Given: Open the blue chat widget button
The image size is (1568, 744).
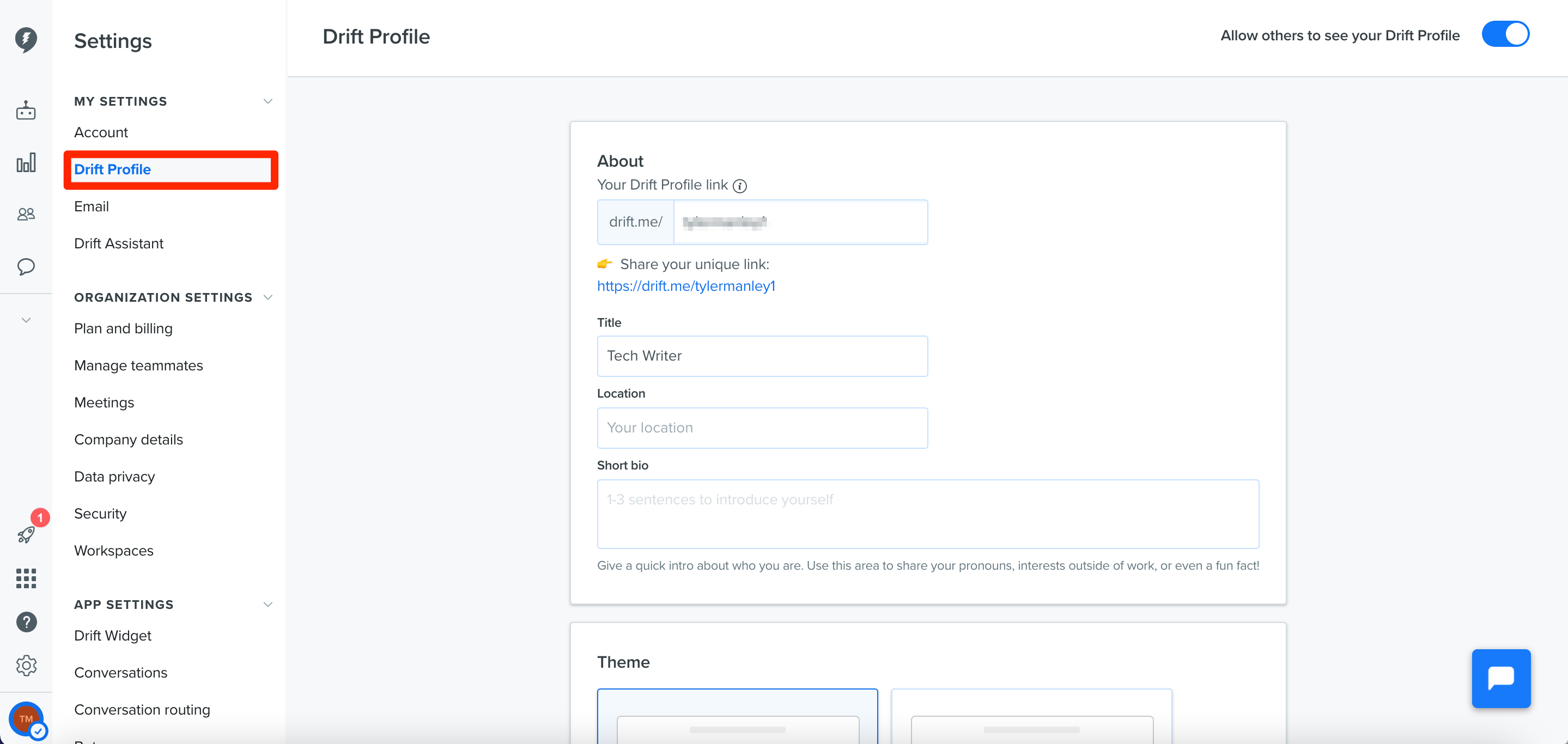Looking at the screenshot, I should (1501, 678).
